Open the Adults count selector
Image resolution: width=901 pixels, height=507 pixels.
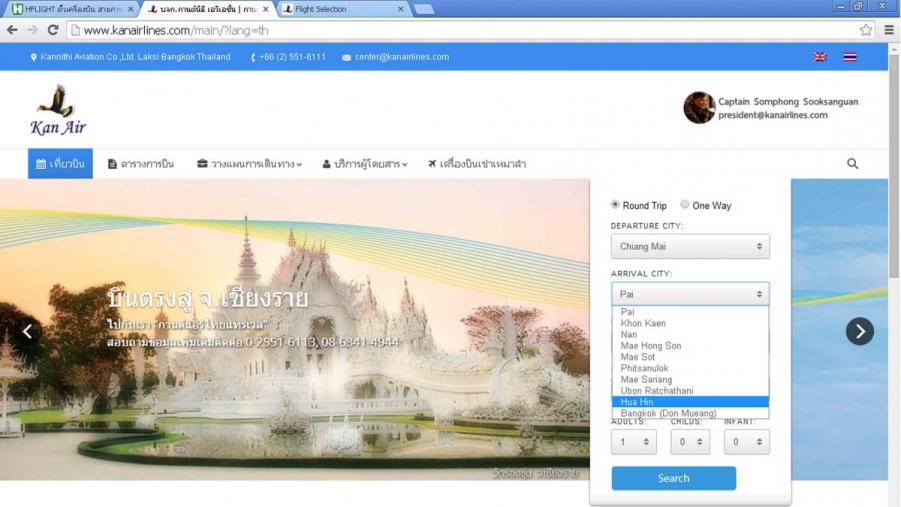(633, 442)
